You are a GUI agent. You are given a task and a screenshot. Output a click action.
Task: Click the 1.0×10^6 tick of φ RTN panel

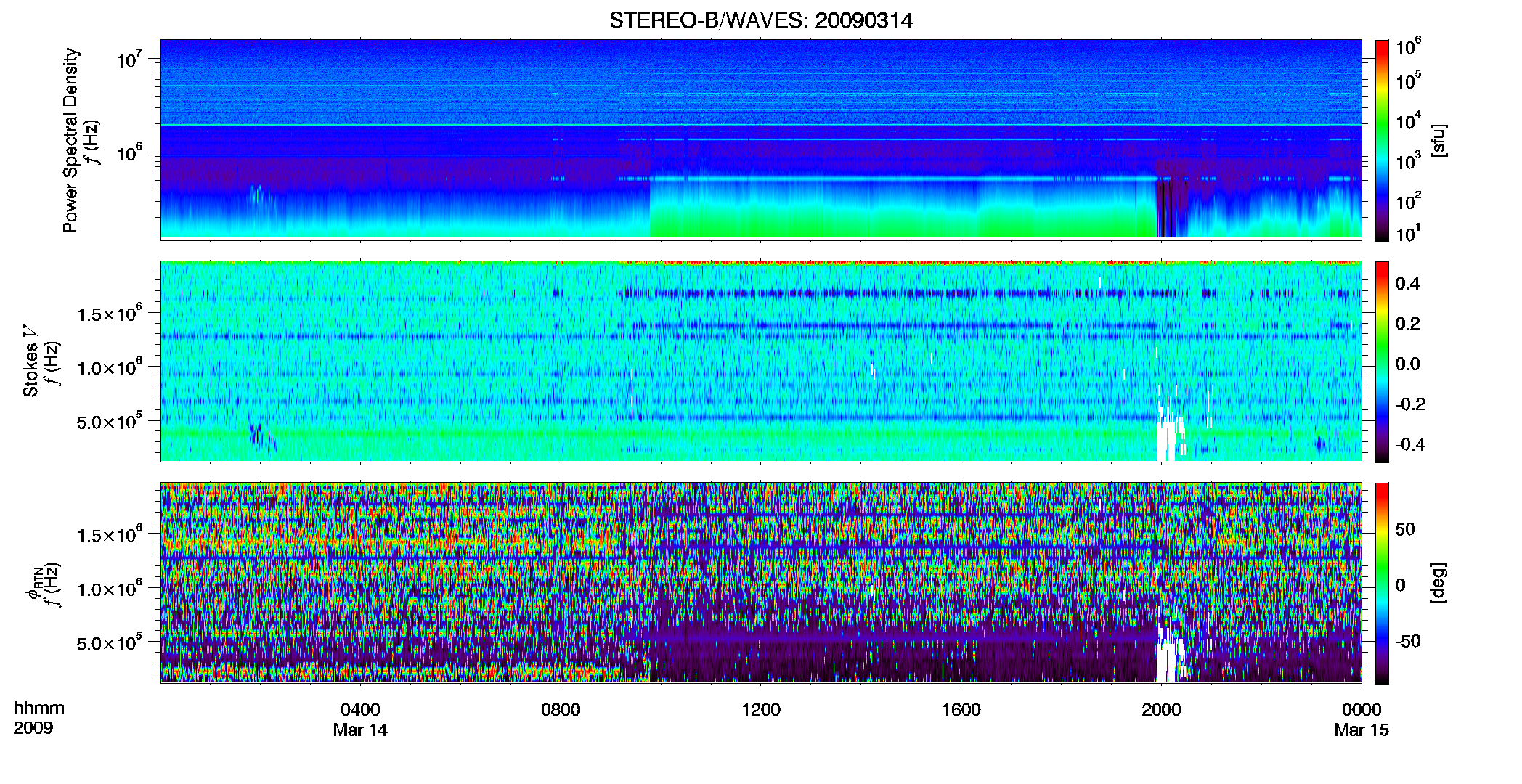pos(110,589)
